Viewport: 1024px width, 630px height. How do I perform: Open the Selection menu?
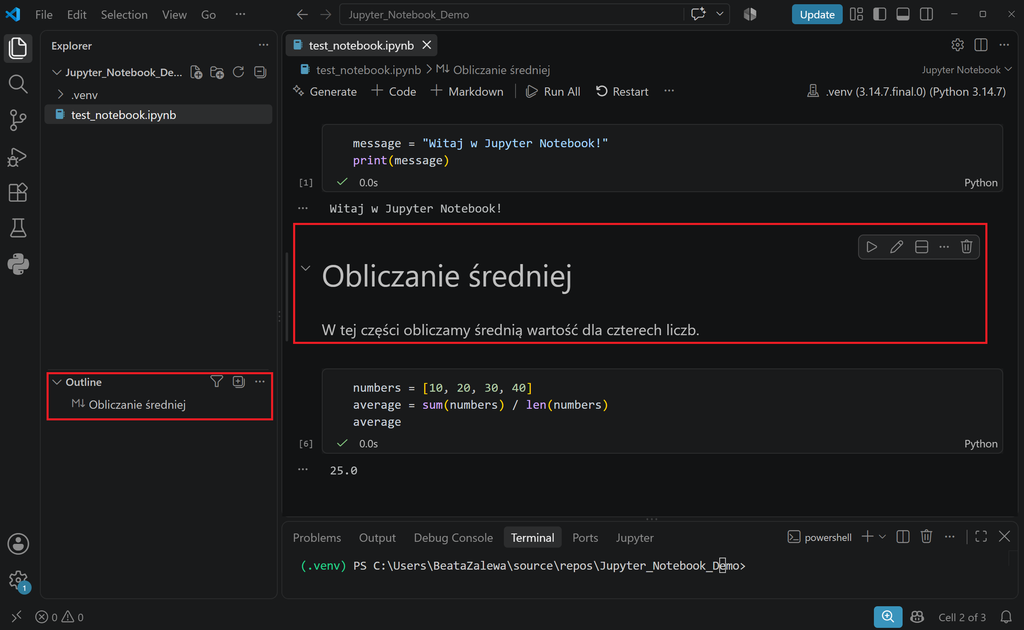[124, 14]
